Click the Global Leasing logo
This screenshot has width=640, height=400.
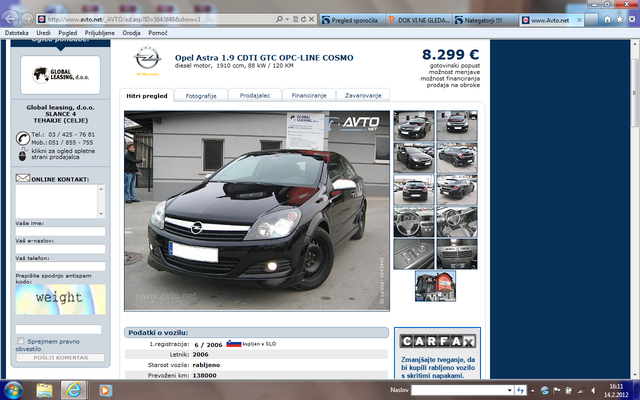pos(60,75)
